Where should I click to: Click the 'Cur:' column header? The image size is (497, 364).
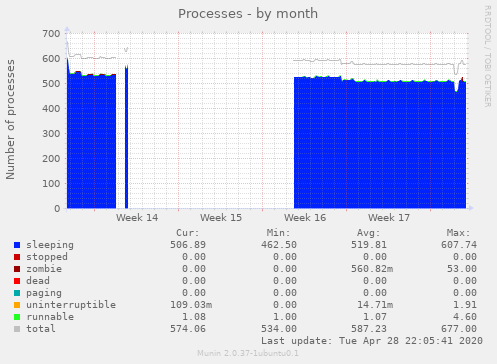click(188, 233)
